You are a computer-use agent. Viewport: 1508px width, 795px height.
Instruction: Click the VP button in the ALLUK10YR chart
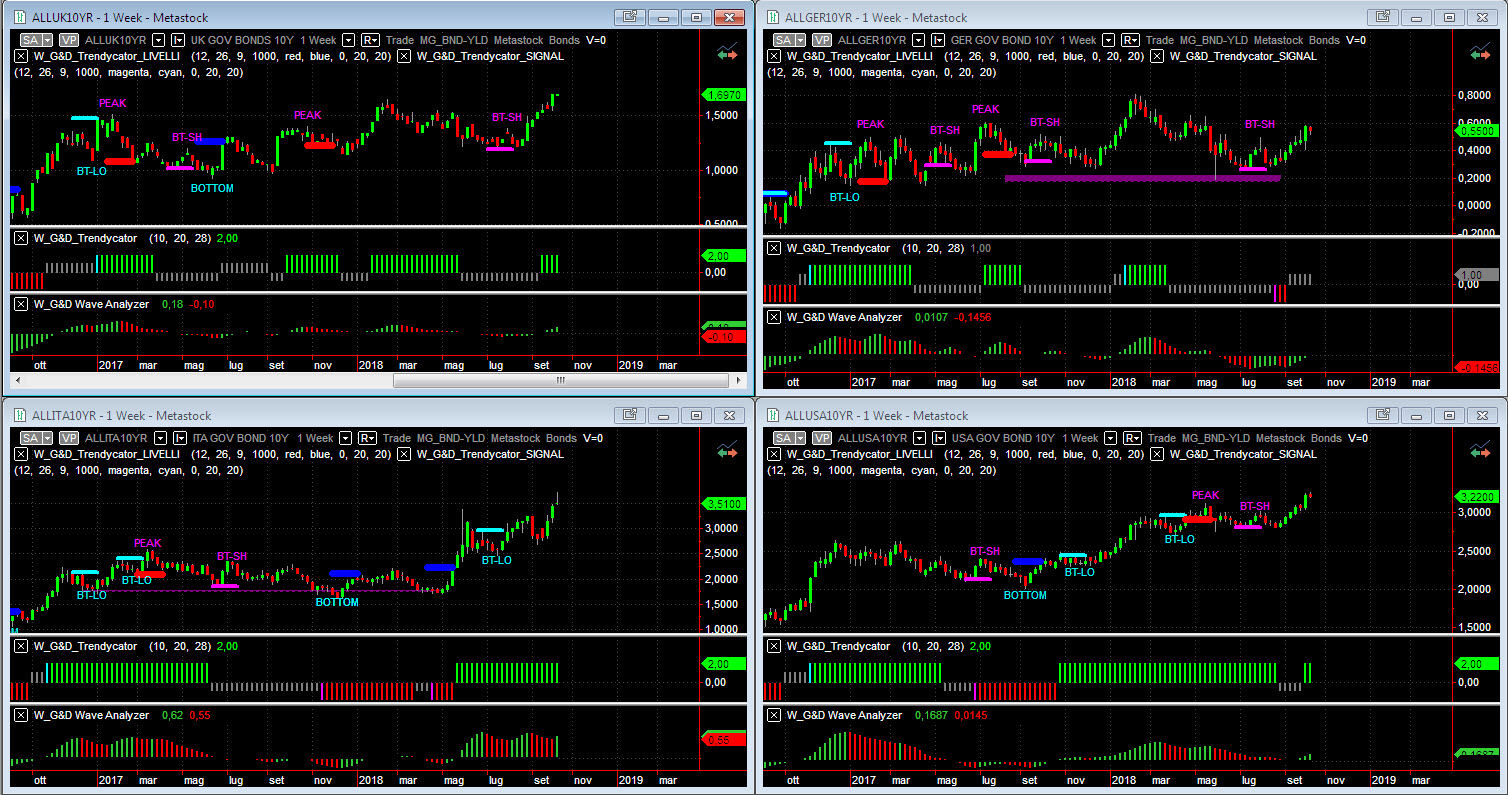(x=69, y=40)
